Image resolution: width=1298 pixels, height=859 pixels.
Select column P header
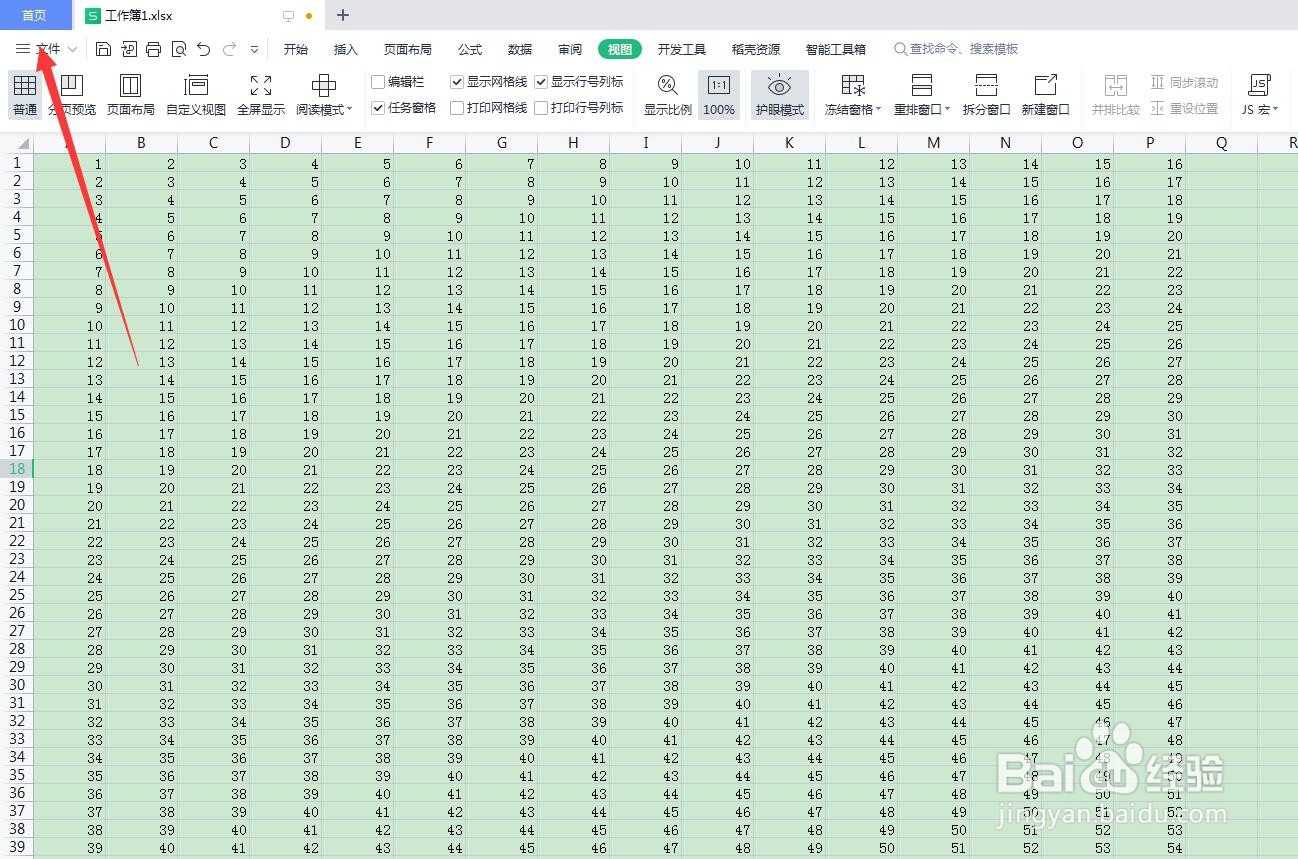point(1149,143)
